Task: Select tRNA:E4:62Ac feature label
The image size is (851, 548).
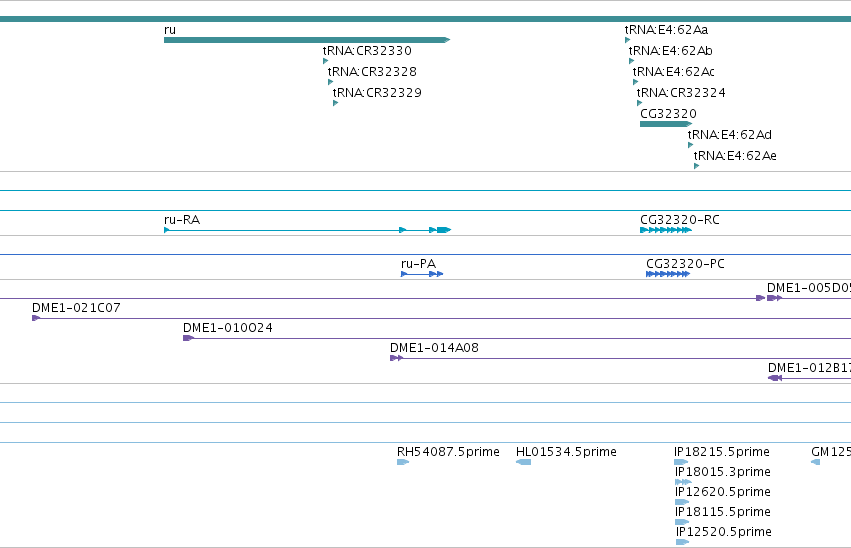Action: click(674, 72)
